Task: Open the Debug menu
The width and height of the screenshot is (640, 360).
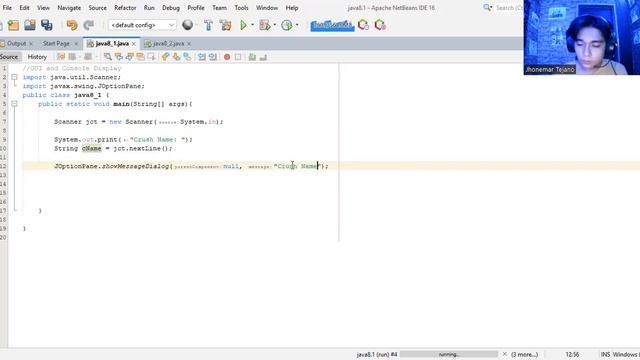Action: click(171, 8)
